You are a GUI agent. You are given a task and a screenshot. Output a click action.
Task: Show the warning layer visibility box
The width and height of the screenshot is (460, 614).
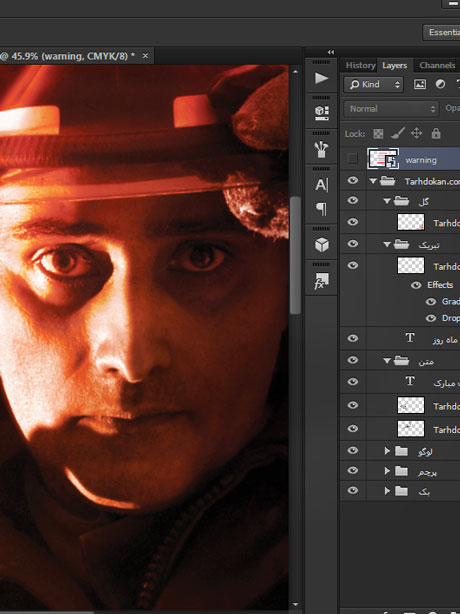352,159
